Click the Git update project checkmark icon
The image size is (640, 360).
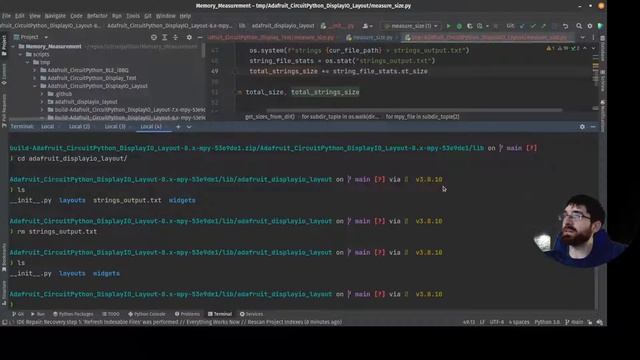click(522, 26)
